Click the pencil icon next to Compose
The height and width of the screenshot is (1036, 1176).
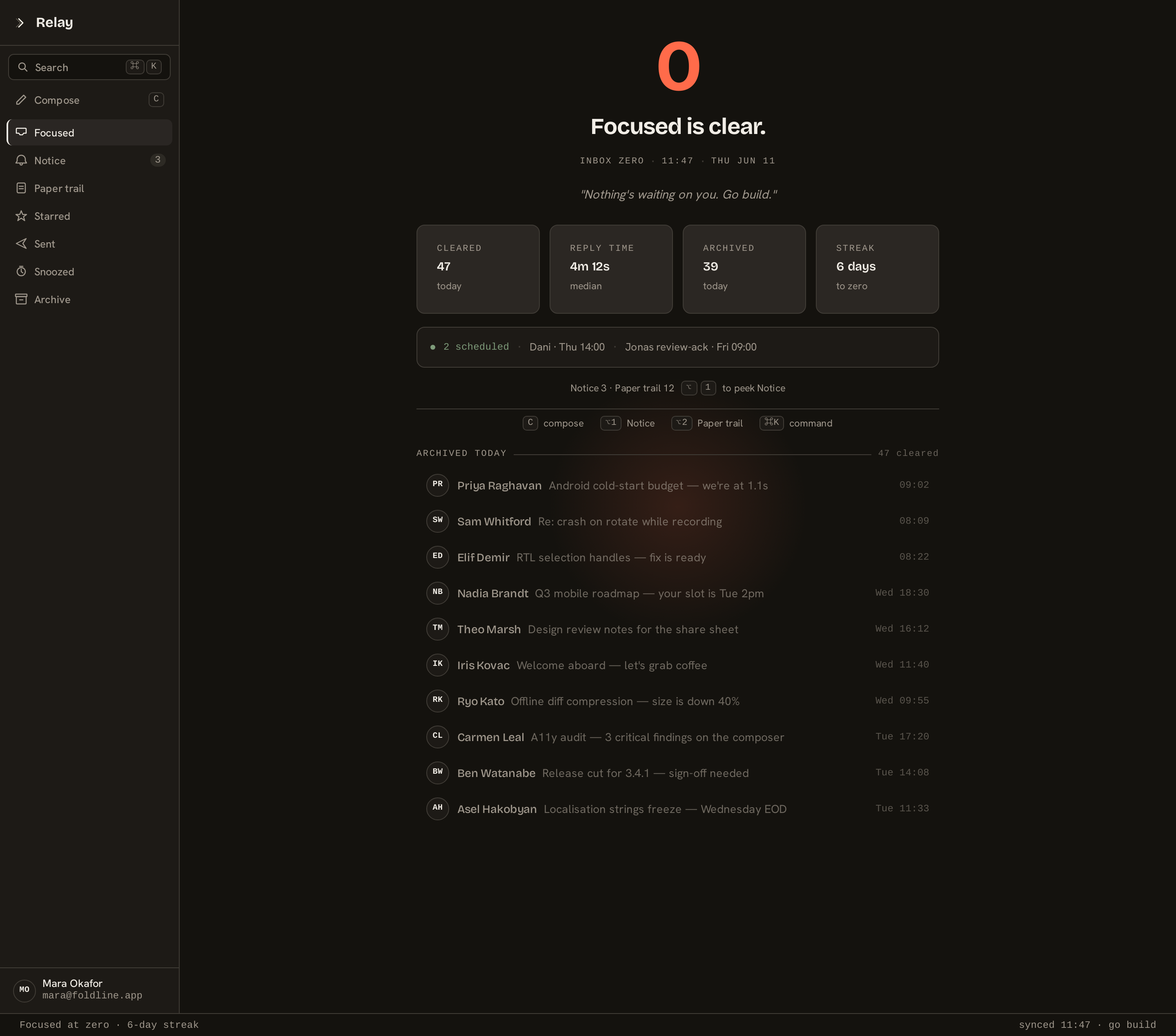[21, 100]
